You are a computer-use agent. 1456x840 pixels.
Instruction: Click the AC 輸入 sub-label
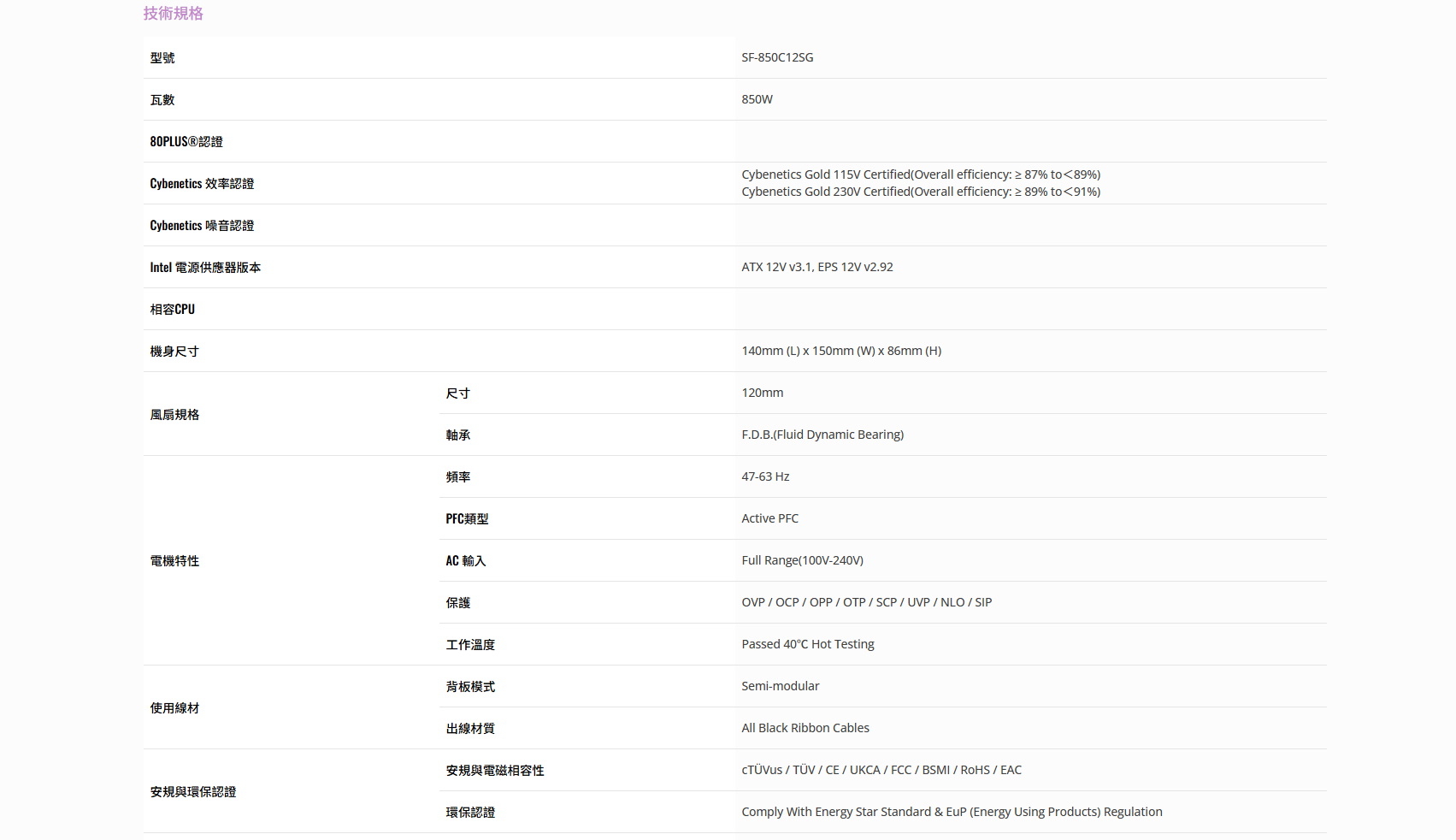(x=466, y=560)
